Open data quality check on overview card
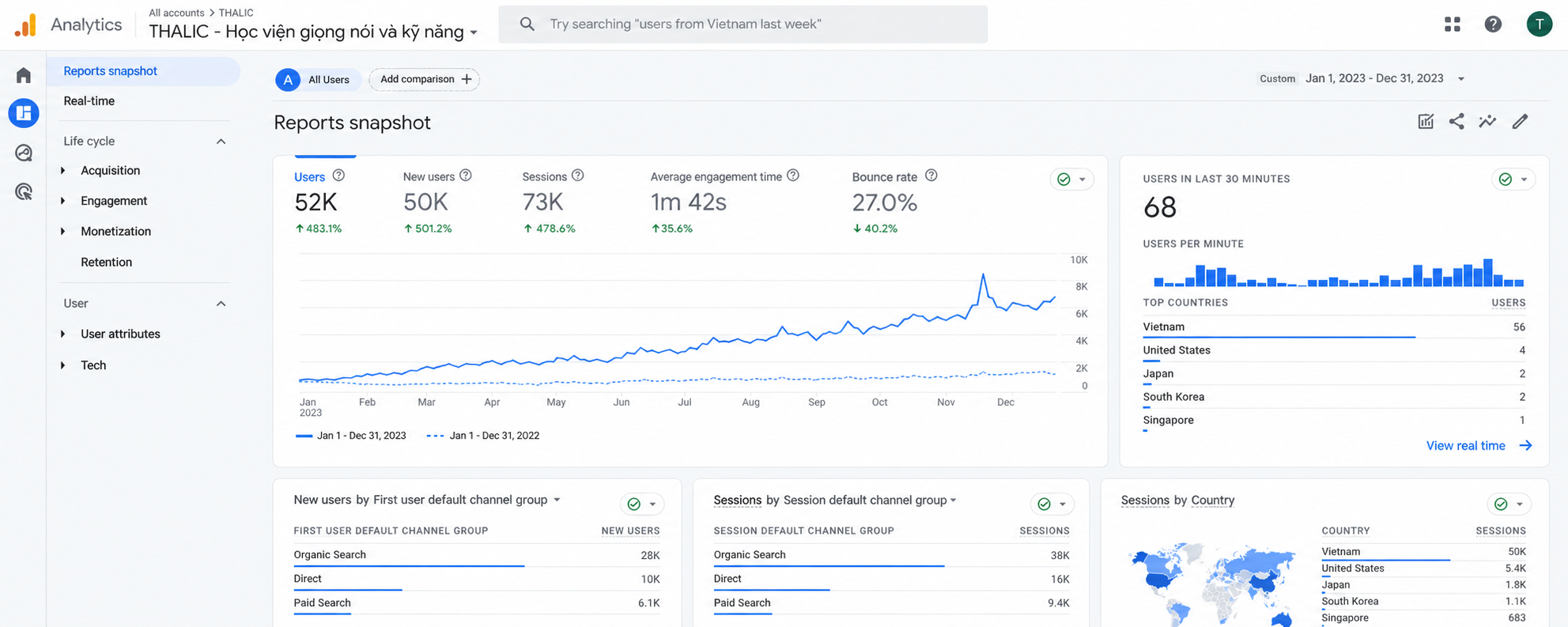Viewport: 1568px width, 627px height. coord(1071,179)
